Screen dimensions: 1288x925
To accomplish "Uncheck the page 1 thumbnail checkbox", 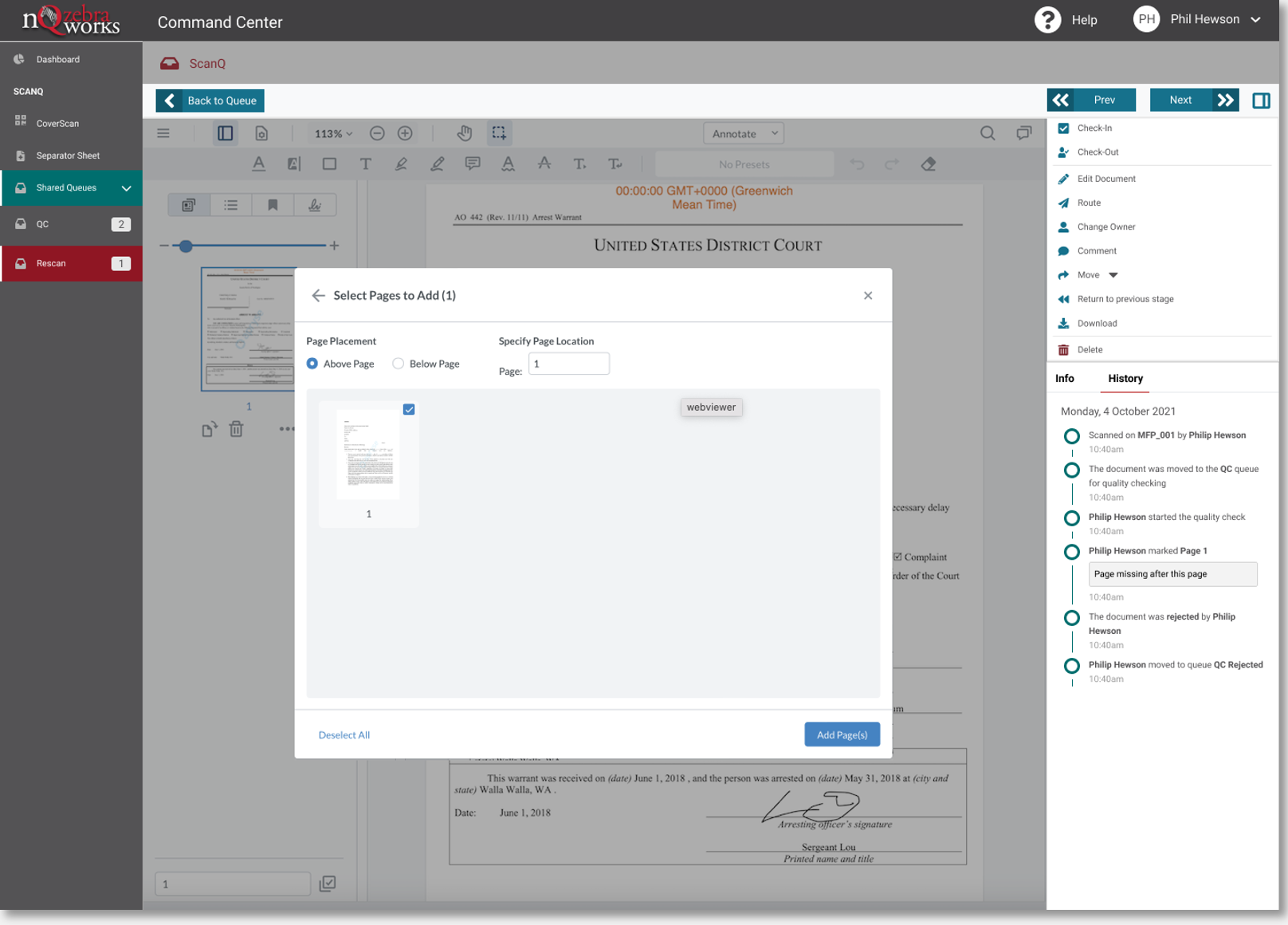I will [x=409, y=410].
